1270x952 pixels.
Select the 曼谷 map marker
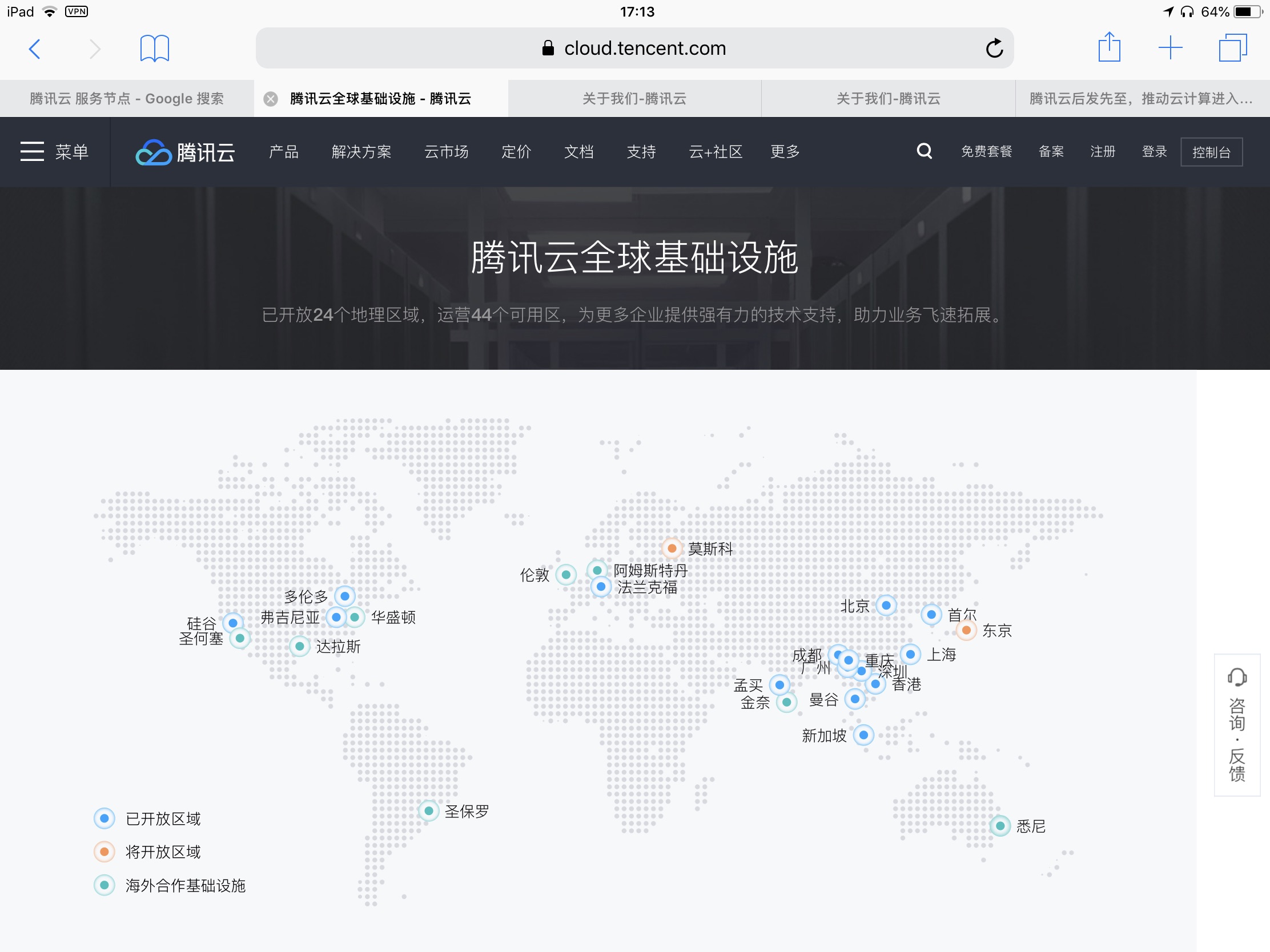pos(855,699)
